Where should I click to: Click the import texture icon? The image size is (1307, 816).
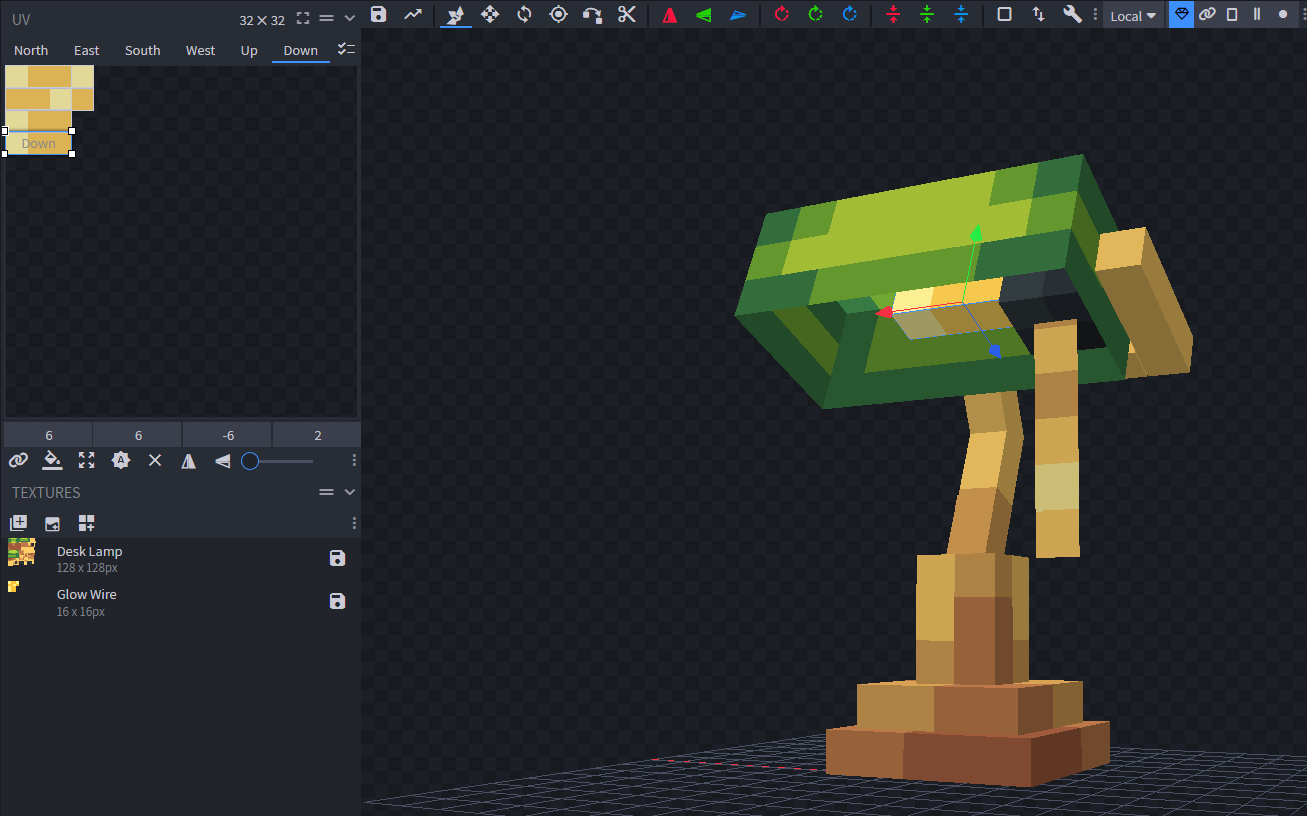coord(18,523)
